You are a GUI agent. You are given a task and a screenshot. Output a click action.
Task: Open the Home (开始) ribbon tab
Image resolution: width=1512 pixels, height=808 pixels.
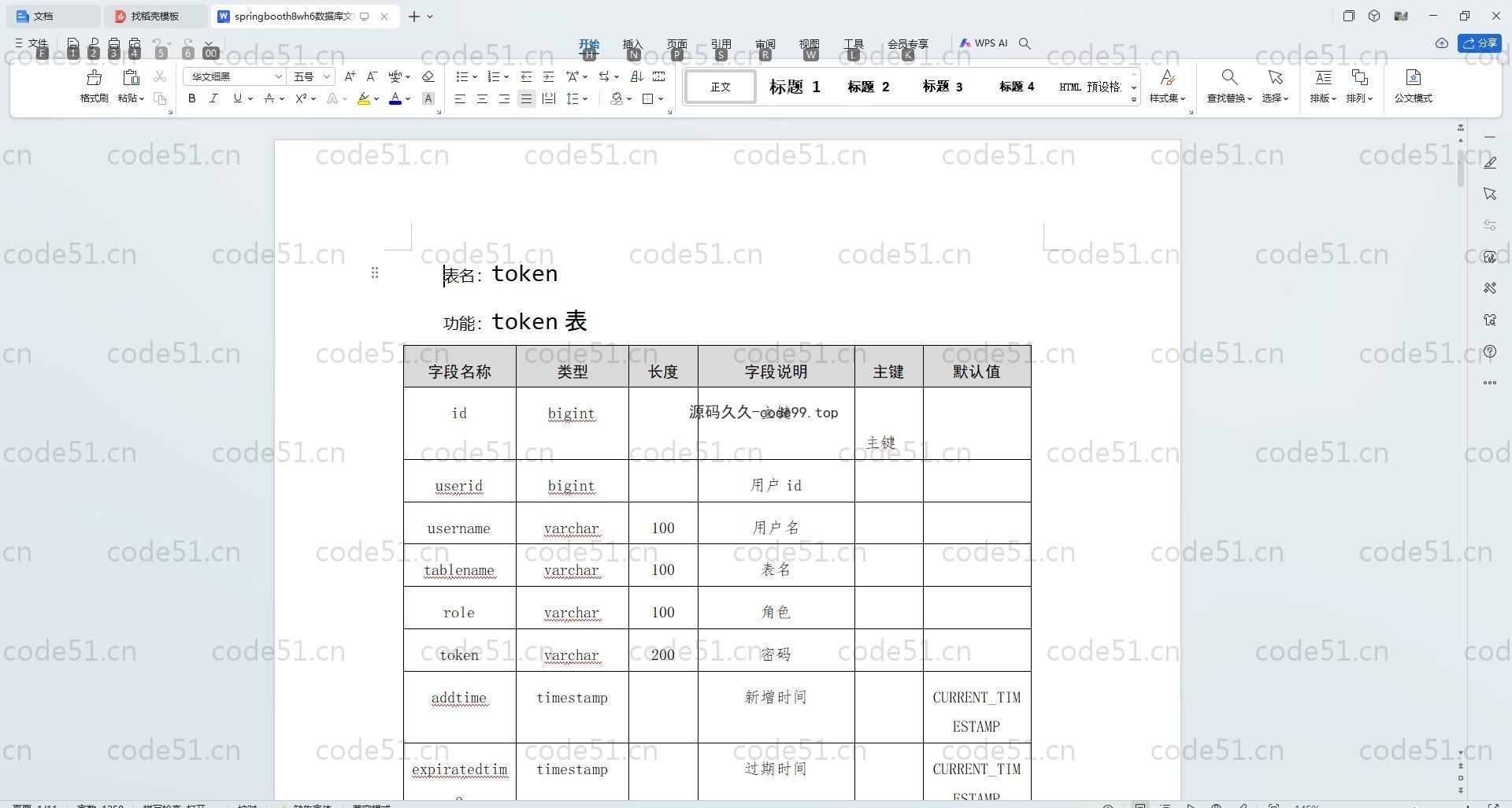(588, 44)
